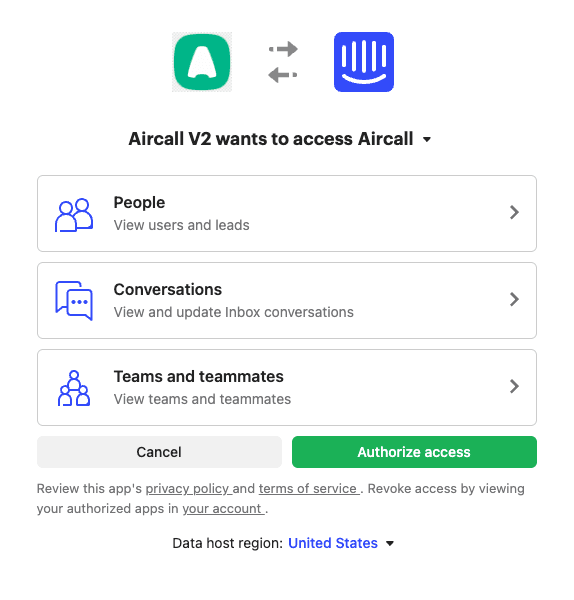Click the Teams and teammates group icon
Viewport: 574px width, 600px height.
[74, 388]
